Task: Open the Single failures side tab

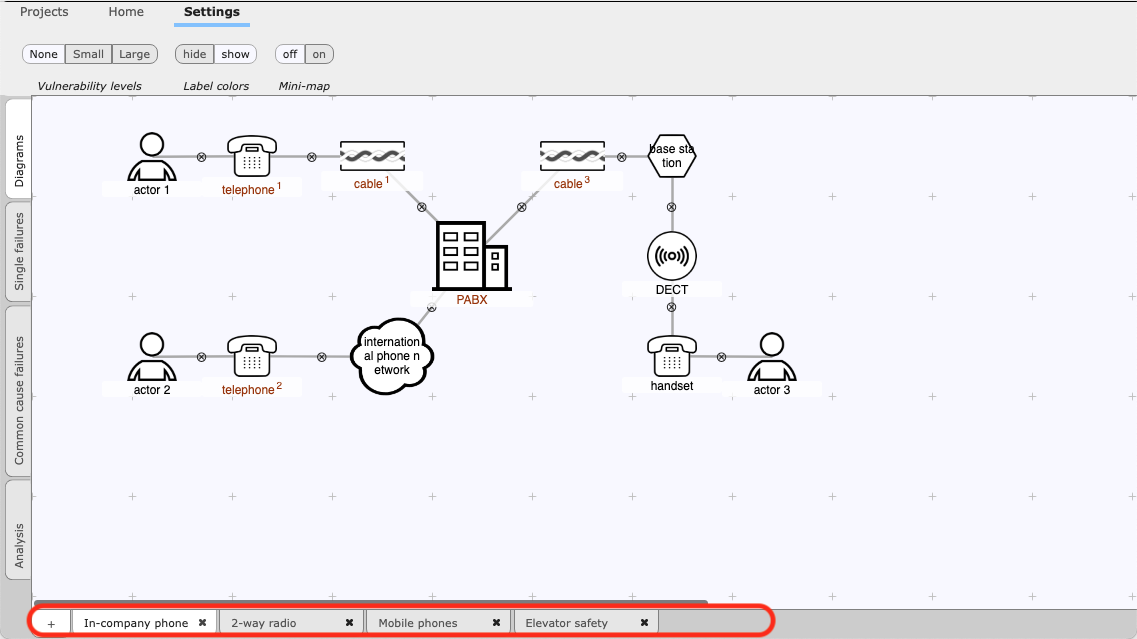Action: coord(19,250)
